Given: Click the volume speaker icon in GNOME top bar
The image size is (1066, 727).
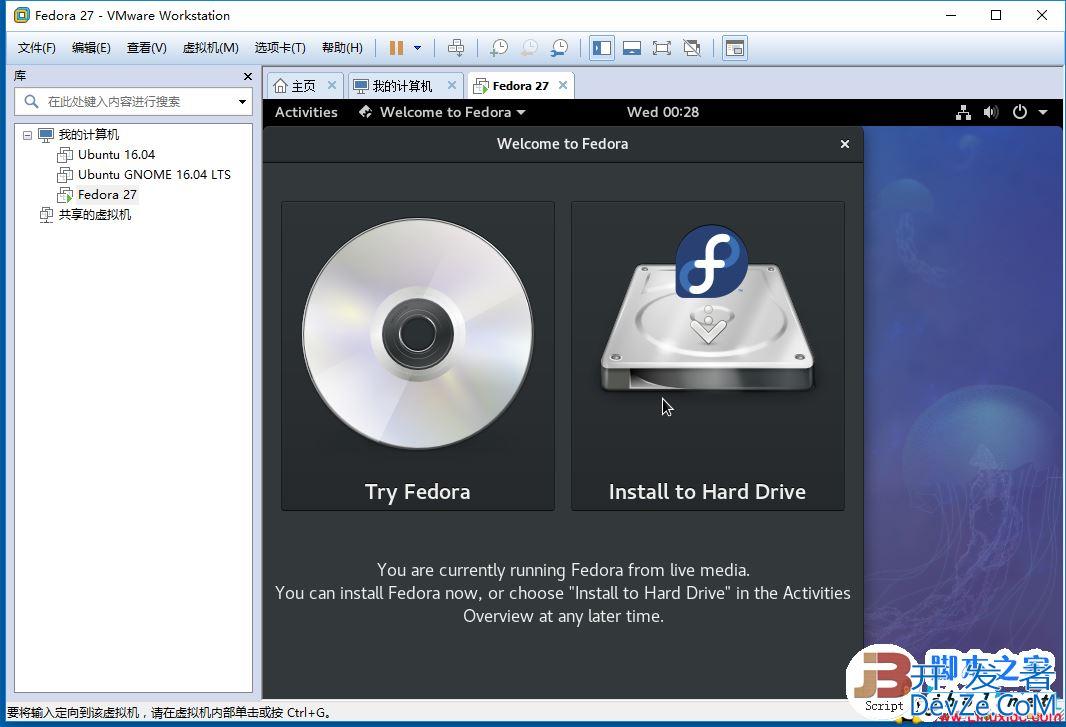Looking at the screenshot, I should 991,112.
